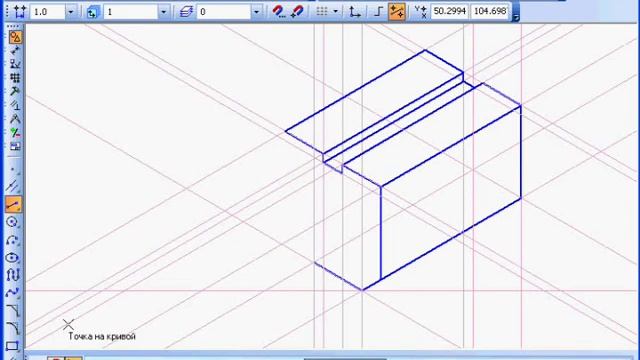Image resolution: width=640 pixels, height=360 pixels.
Task: Open the layers manager icon
Action: click(x=186, y=12)
